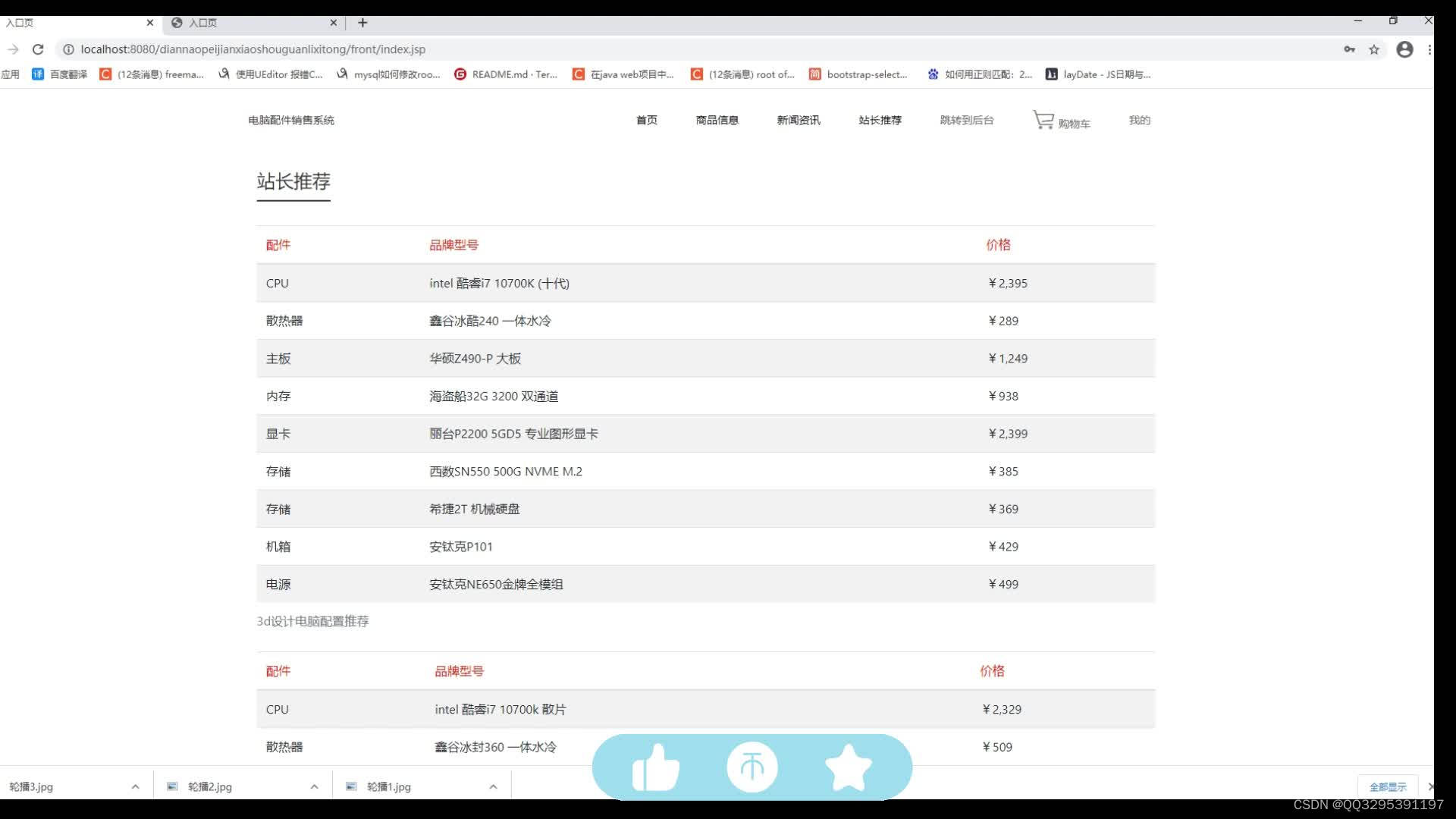Open Chrome's three-dot menu
1456x819 pixels.
tap(1429, 49)
